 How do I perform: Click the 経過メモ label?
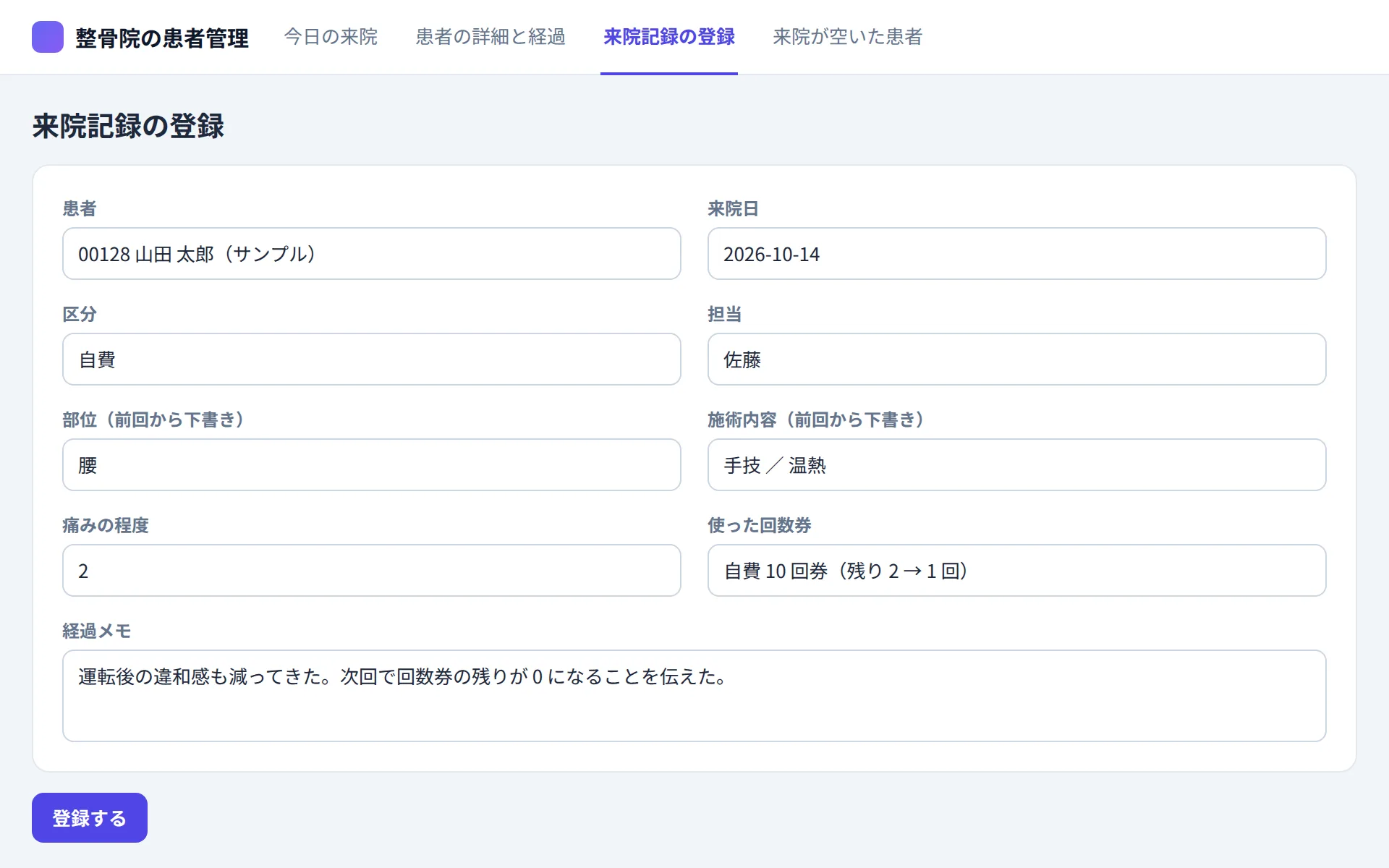click(x=97, y=631)
